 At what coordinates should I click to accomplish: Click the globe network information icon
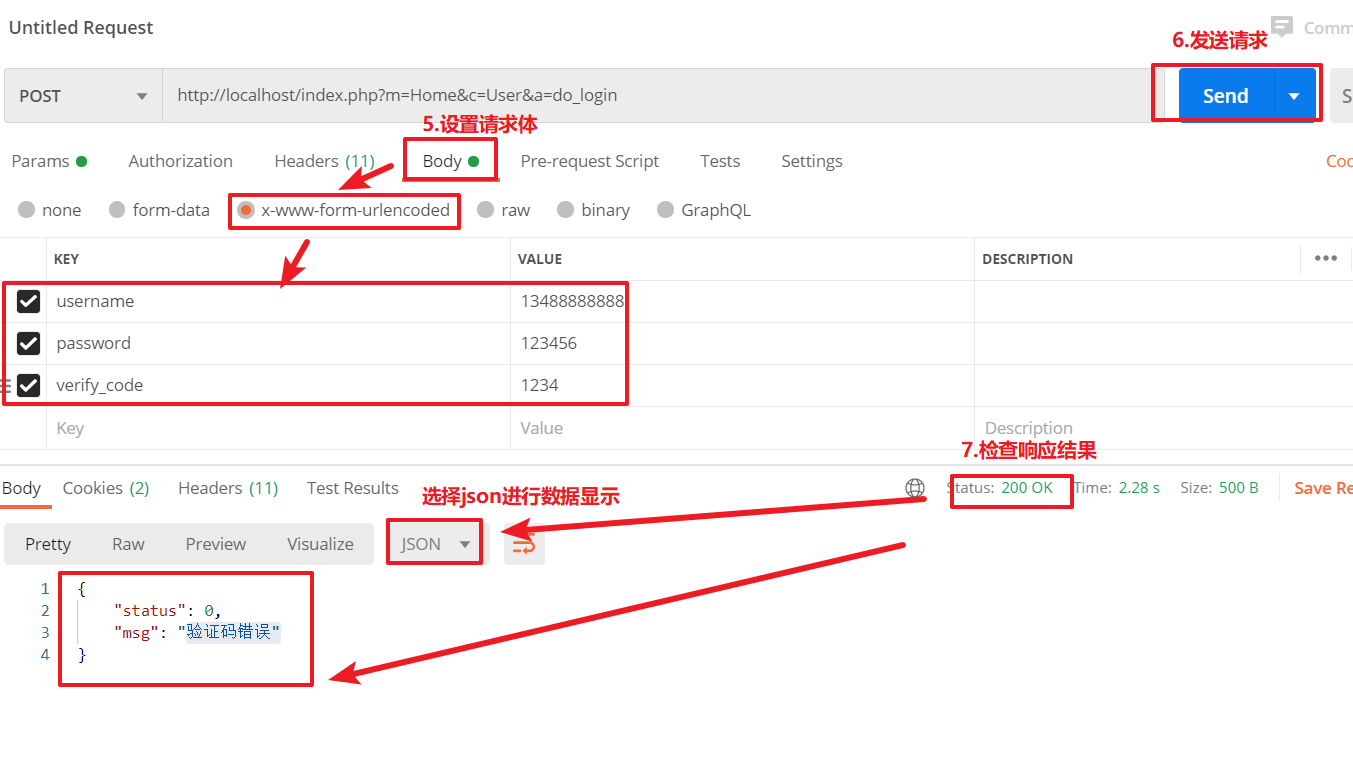coord(915,488)
